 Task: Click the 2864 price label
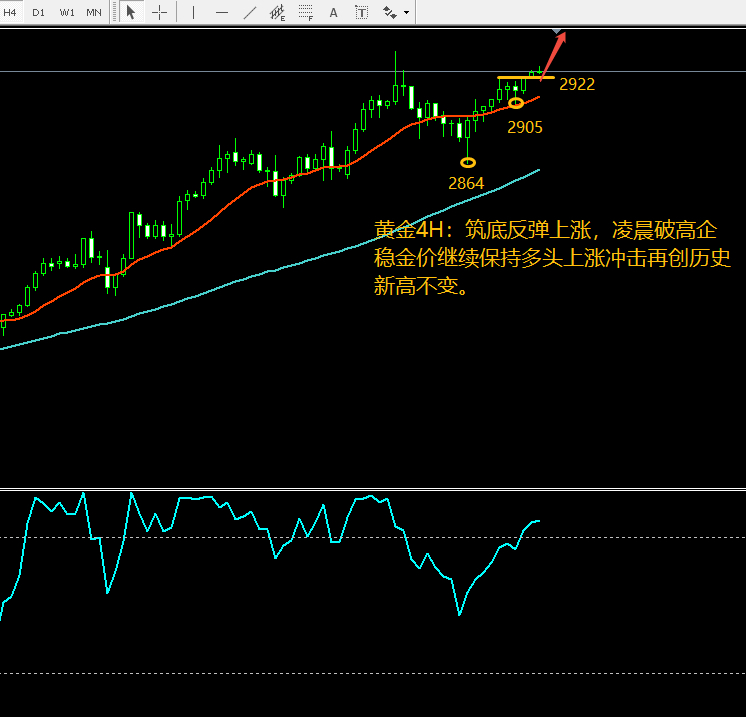(466, 183)
